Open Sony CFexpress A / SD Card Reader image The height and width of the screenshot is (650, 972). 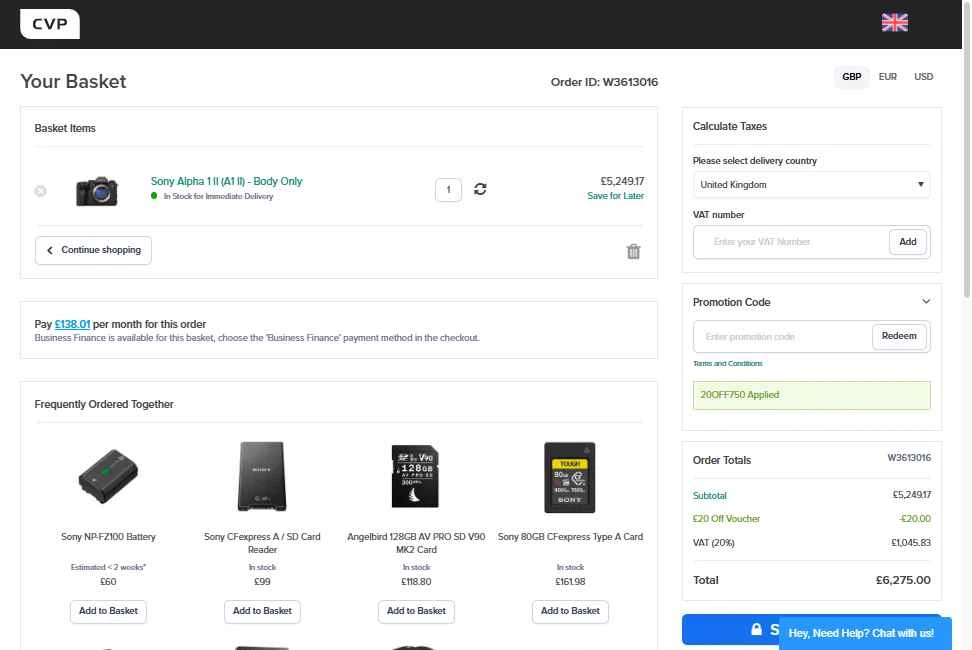tap(262, 476)
